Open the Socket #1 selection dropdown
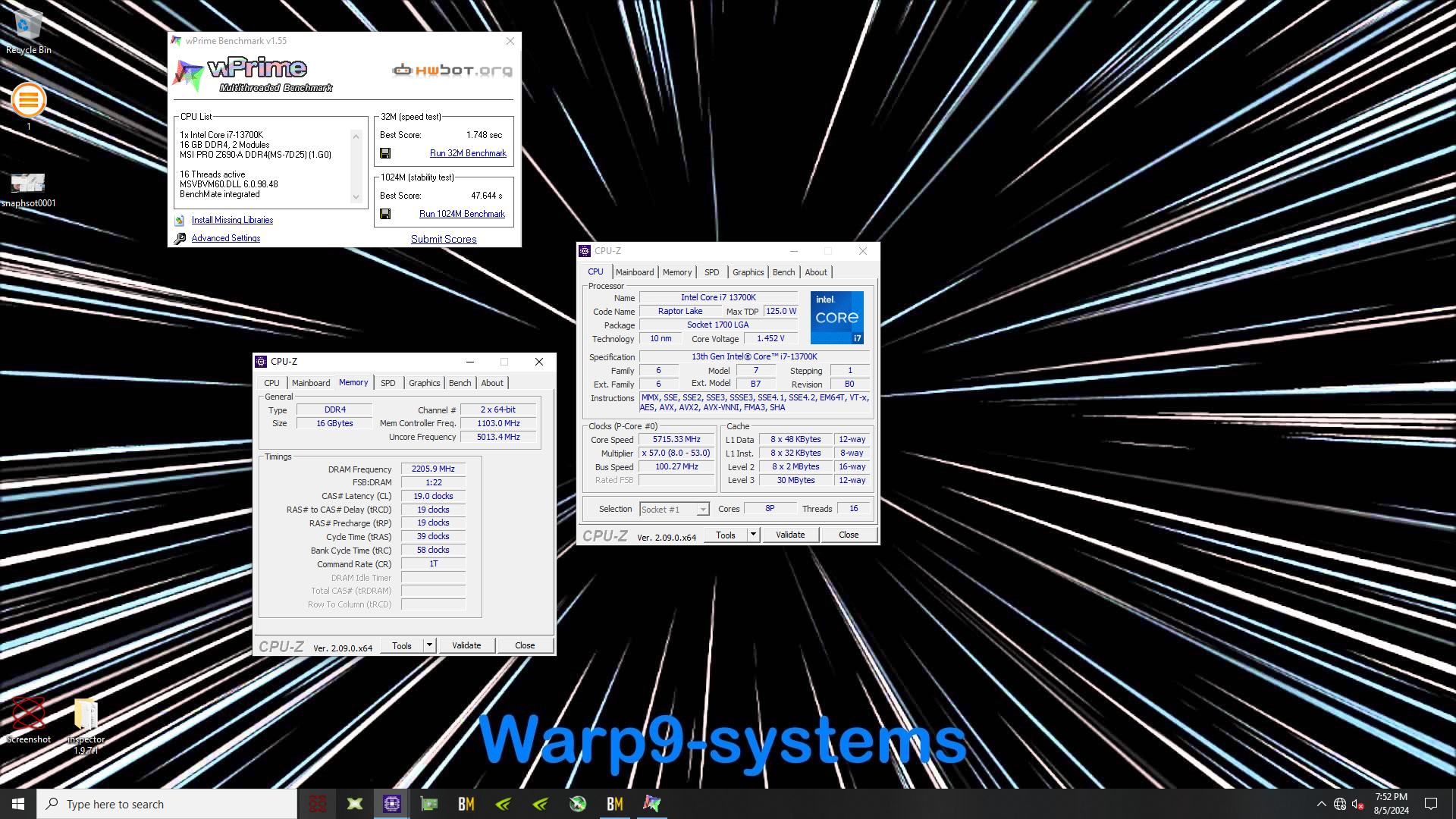Screen dimensions: 1456x819 (674, 510)
